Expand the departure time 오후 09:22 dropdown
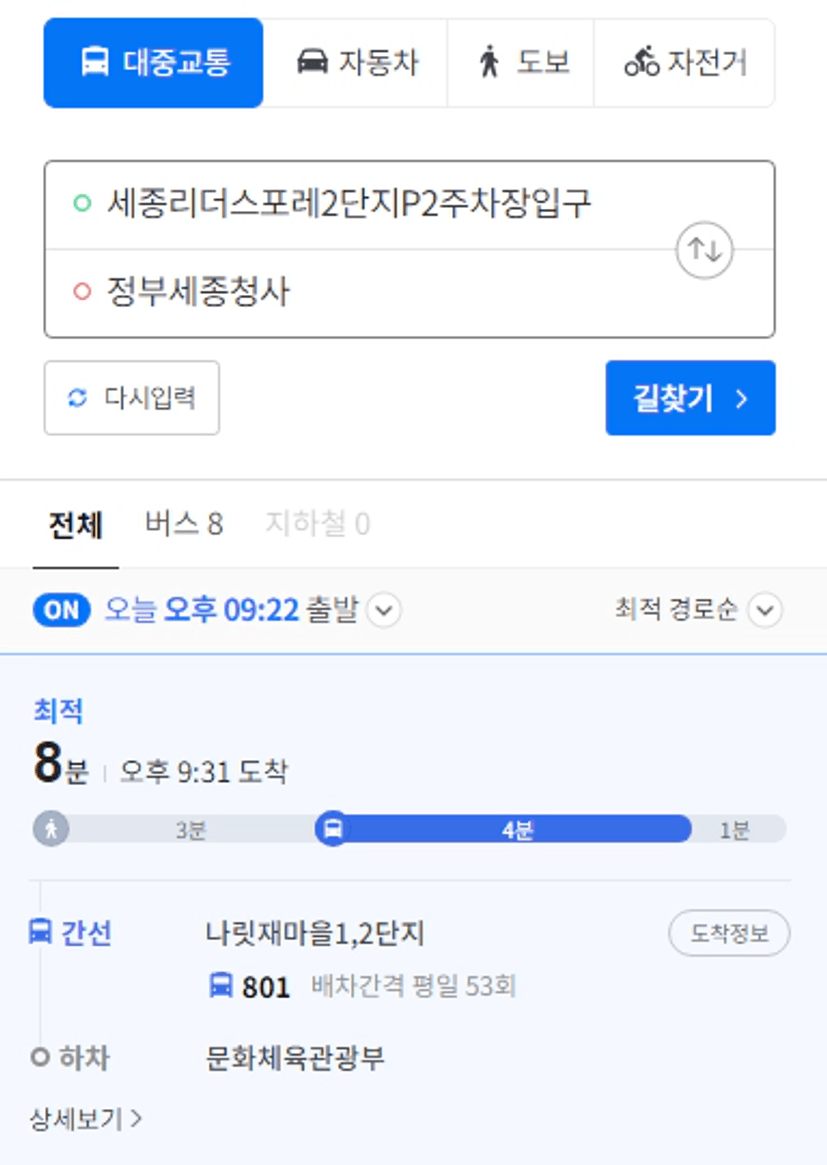Screen dimensions: 827x1165 384,611
